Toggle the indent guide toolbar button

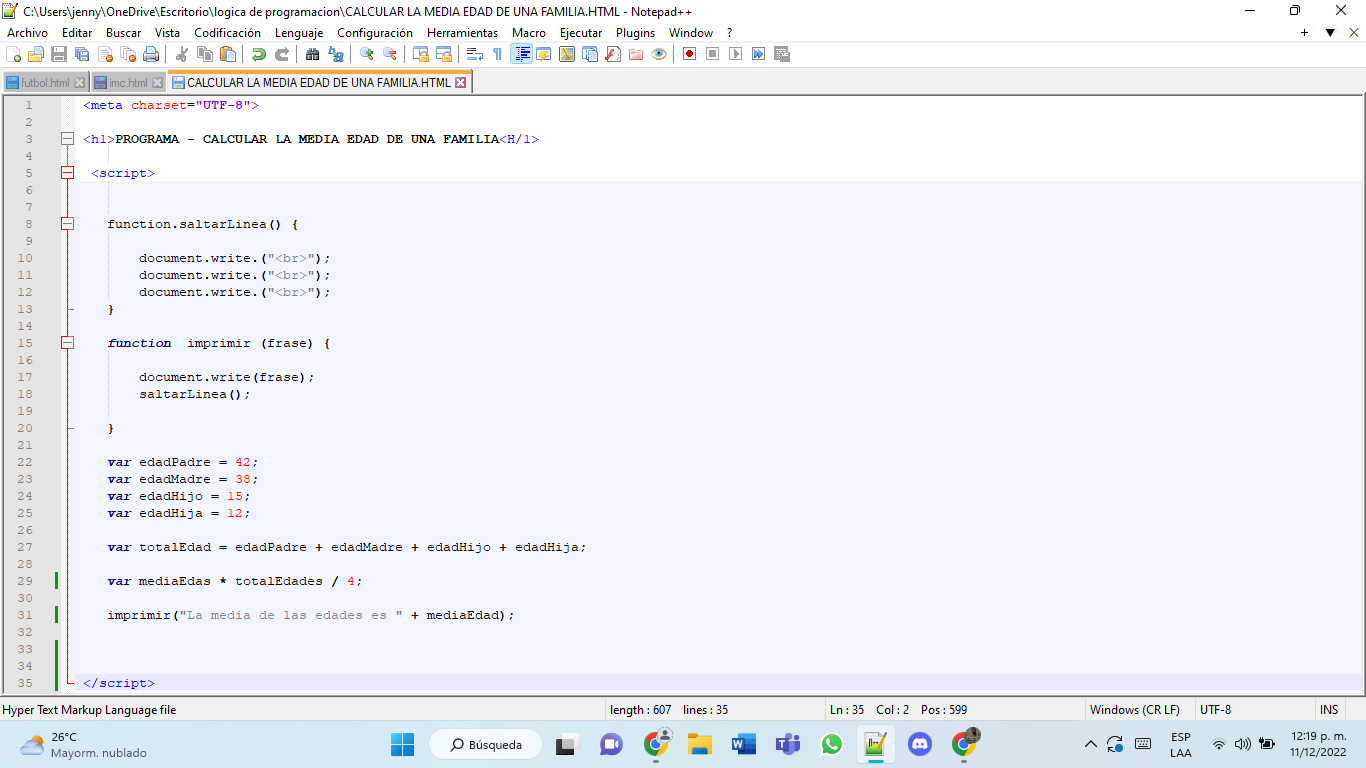click(x=522, y=54)
